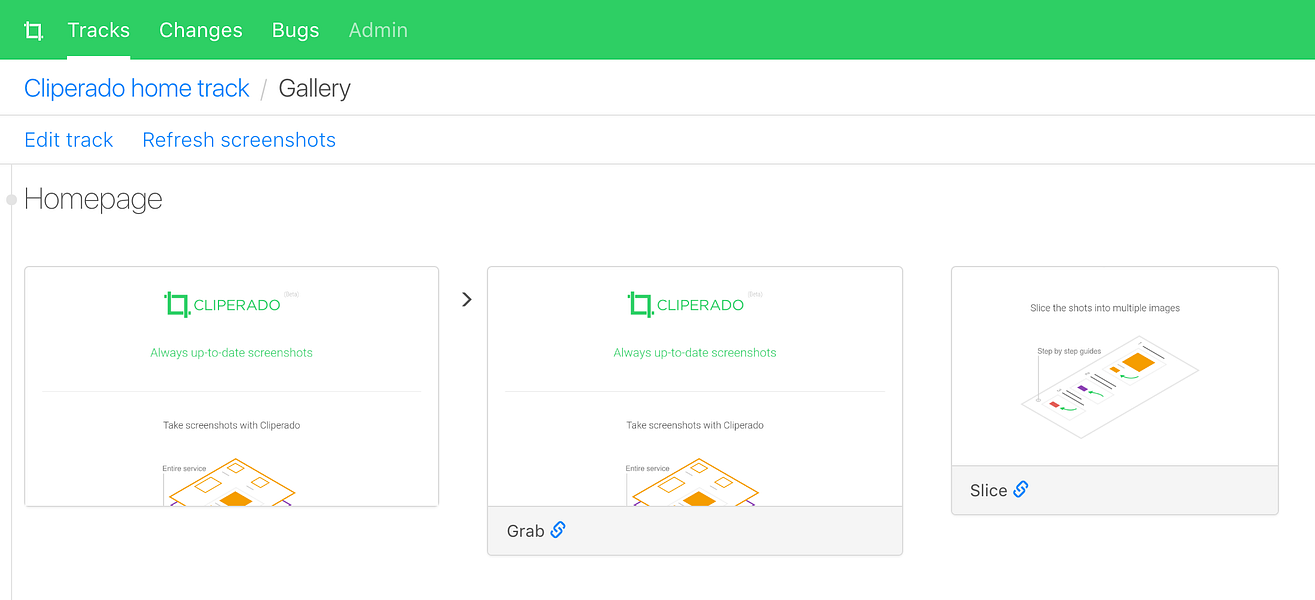Open the Grab screenshot thumbnail
The height and width of the screenshot is (600, 1315).
(x=695, y=386)
